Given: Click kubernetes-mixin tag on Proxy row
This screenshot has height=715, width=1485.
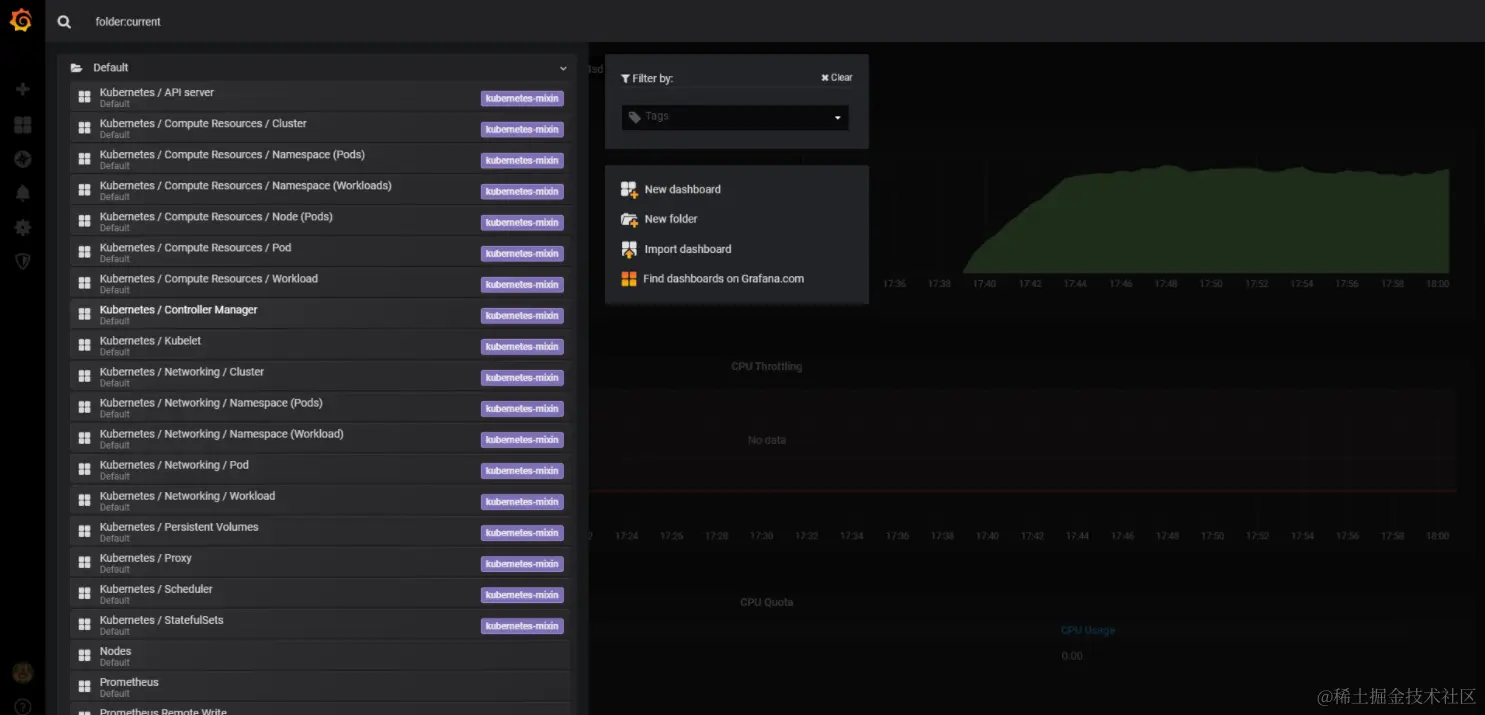Looking at the screenshot, I should click(x=522, y=563).
